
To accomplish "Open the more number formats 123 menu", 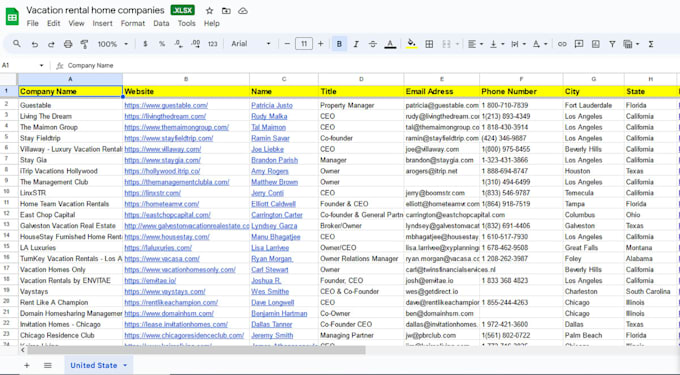I will [x=212, y=44].
